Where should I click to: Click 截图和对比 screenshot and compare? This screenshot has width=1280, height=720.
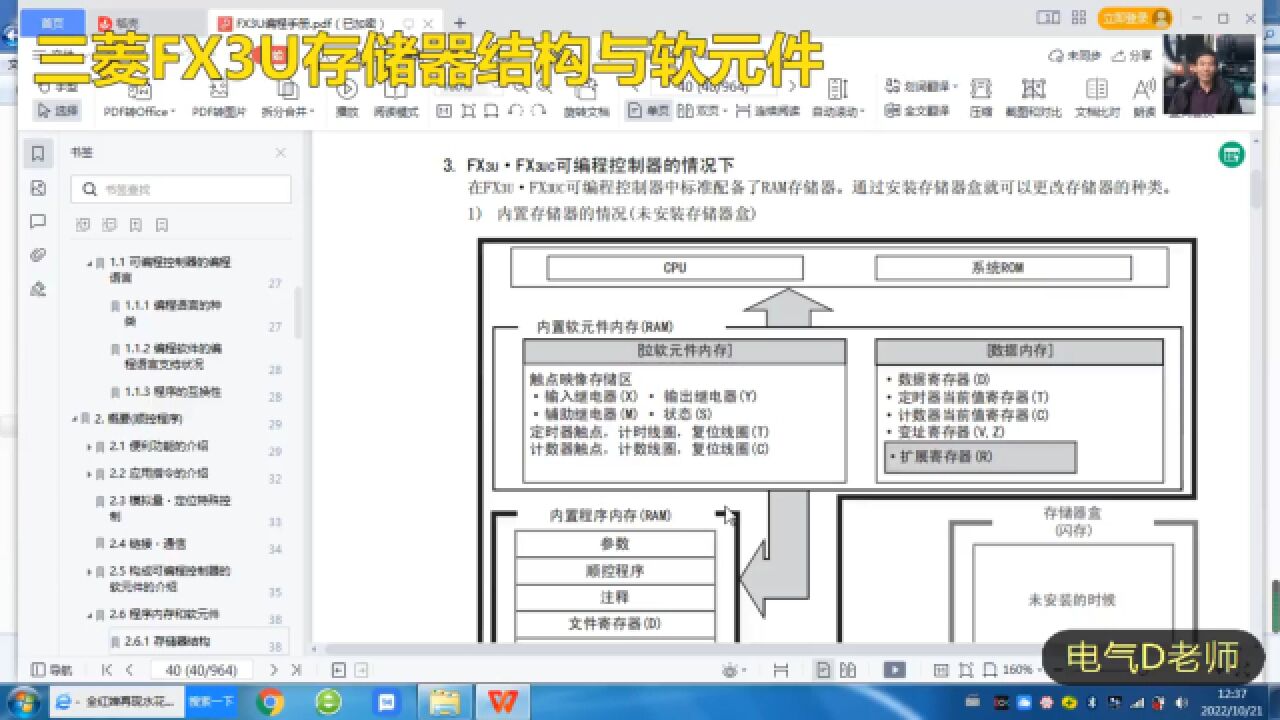[x=1033, y=98]
